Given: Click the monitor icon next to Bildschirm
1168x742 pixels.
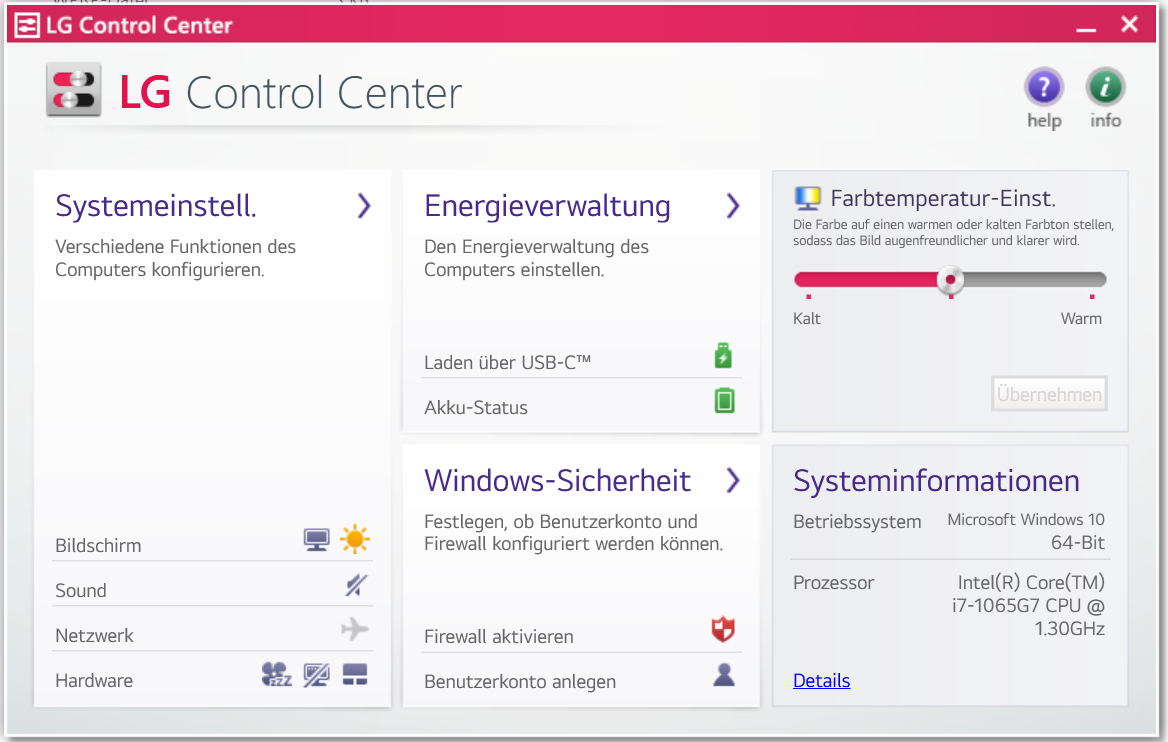Looking at the screenshot, I should tap(317, 540).
